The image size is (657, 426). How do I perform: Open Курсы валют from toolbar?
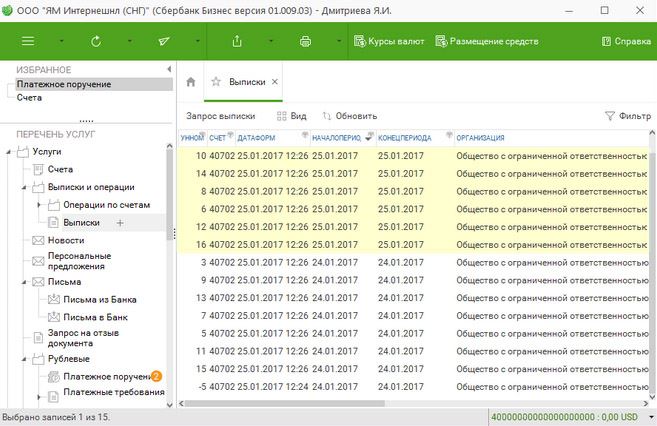pos(389,41)
